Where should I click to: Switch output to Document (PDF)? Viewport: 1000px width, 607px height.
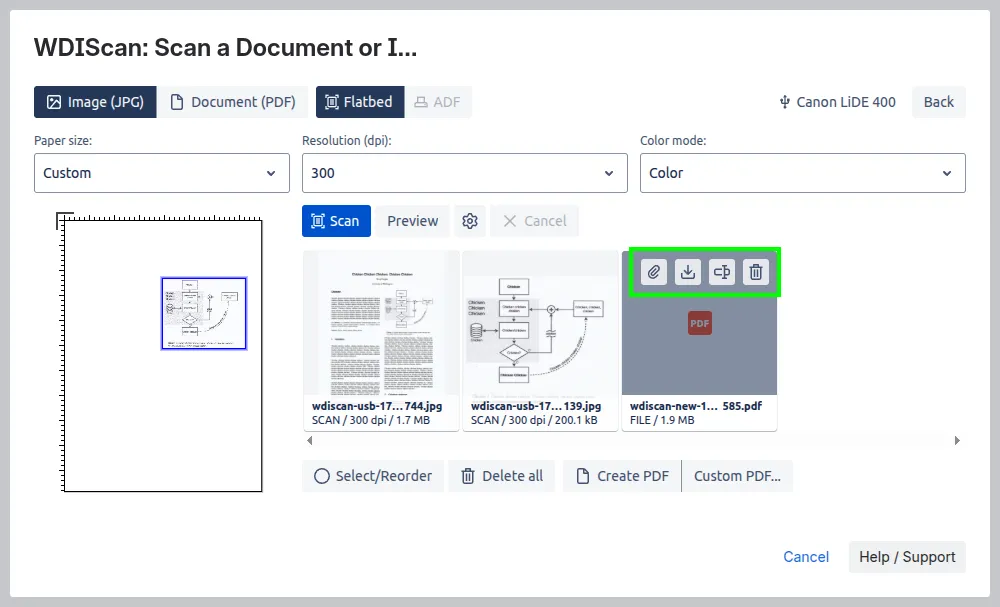tap(232, 102)
